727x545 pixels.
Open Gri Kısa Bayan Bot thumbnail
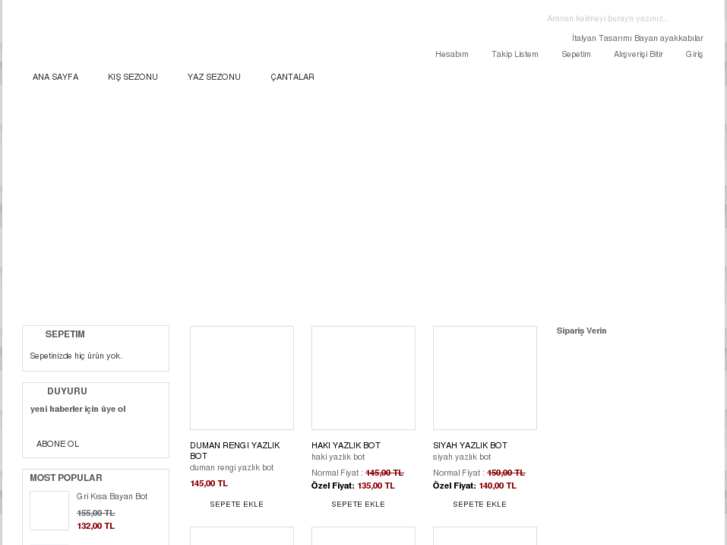(49, 510)
